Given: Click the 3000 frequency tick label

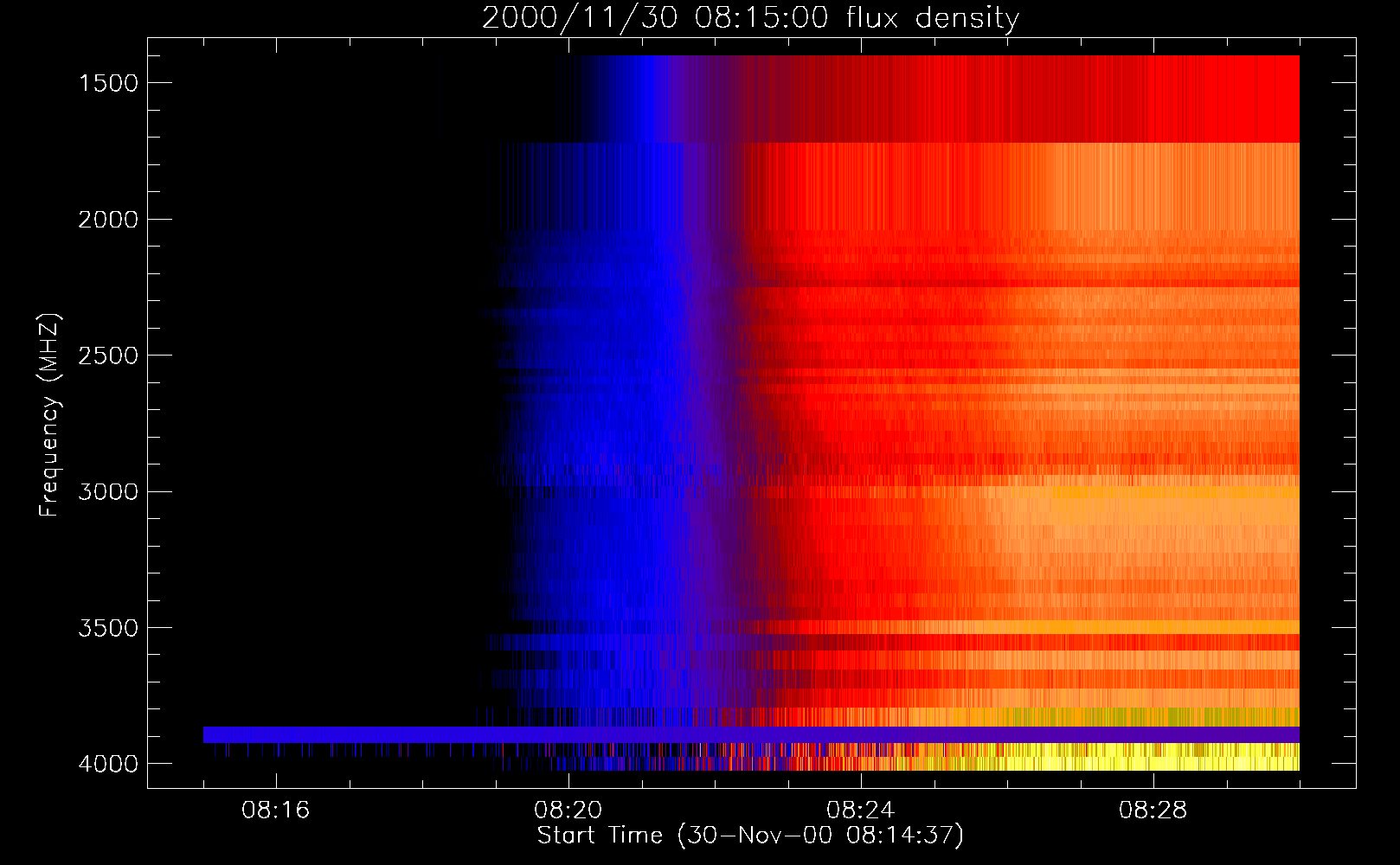Looking at the screenshot, I should (108, 491).
